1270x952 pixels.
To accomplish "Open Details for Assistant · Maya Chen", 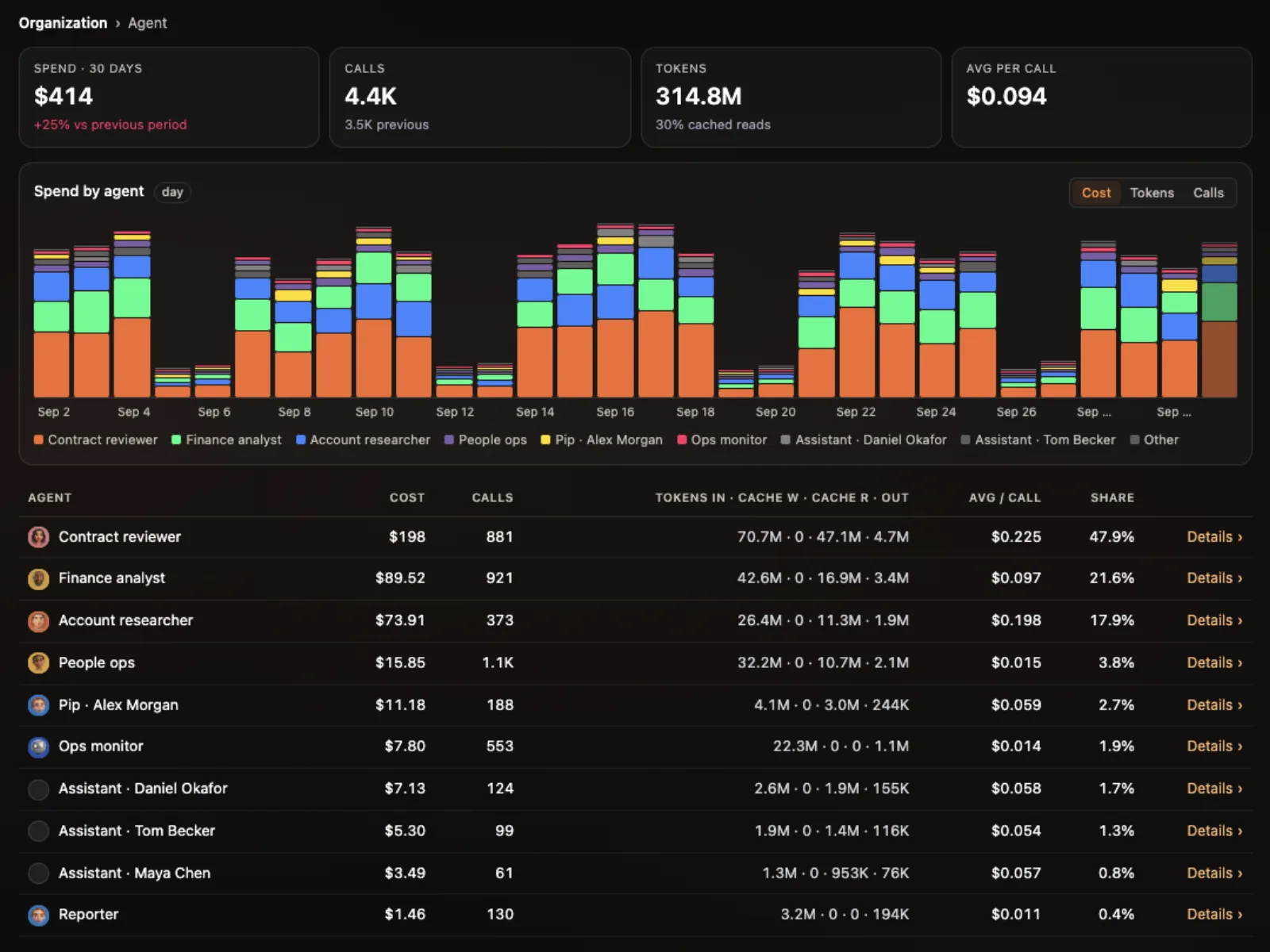I will (1214, 873).
